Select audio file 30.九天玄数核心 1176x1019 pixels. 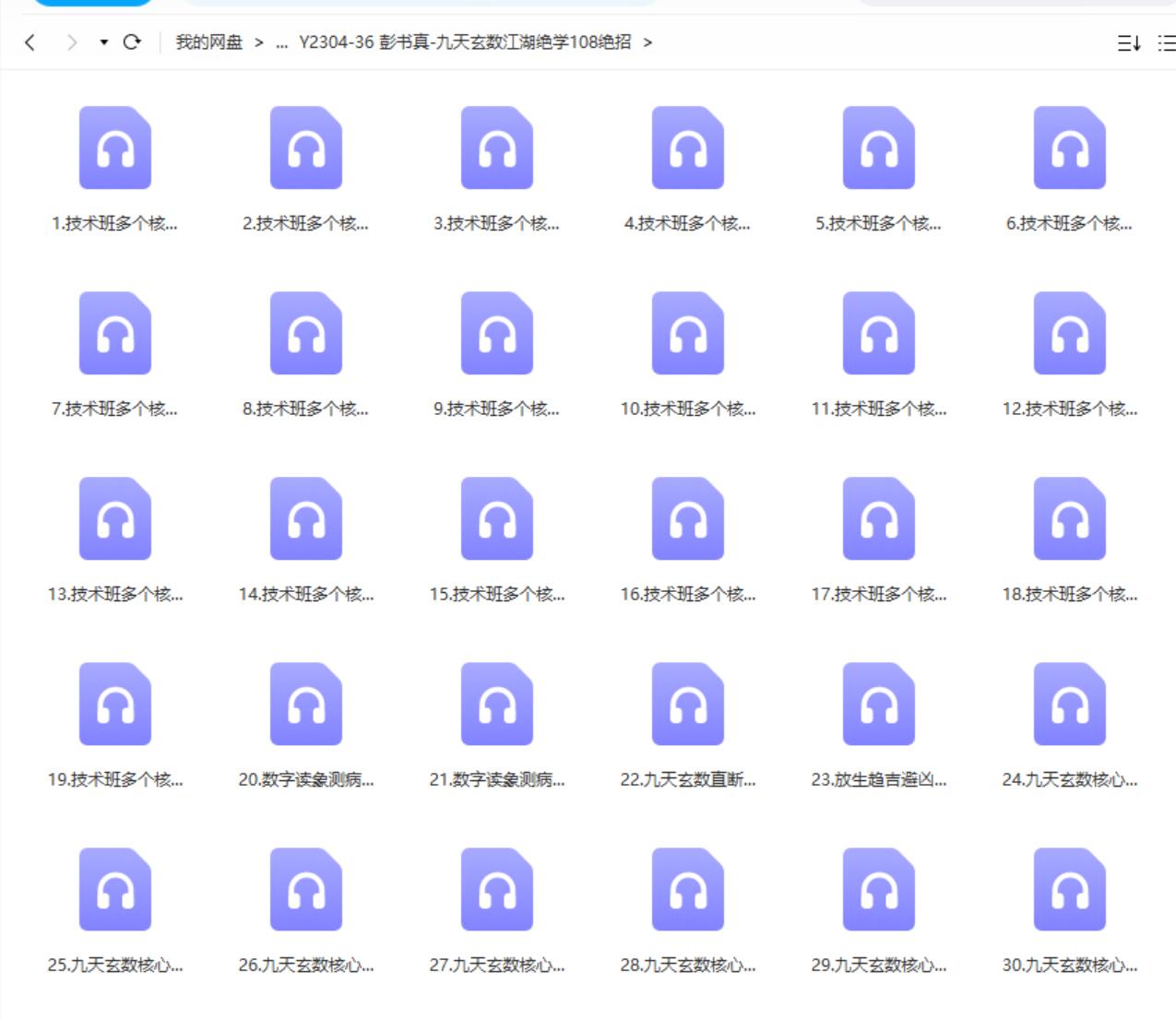pos(1070,890)
